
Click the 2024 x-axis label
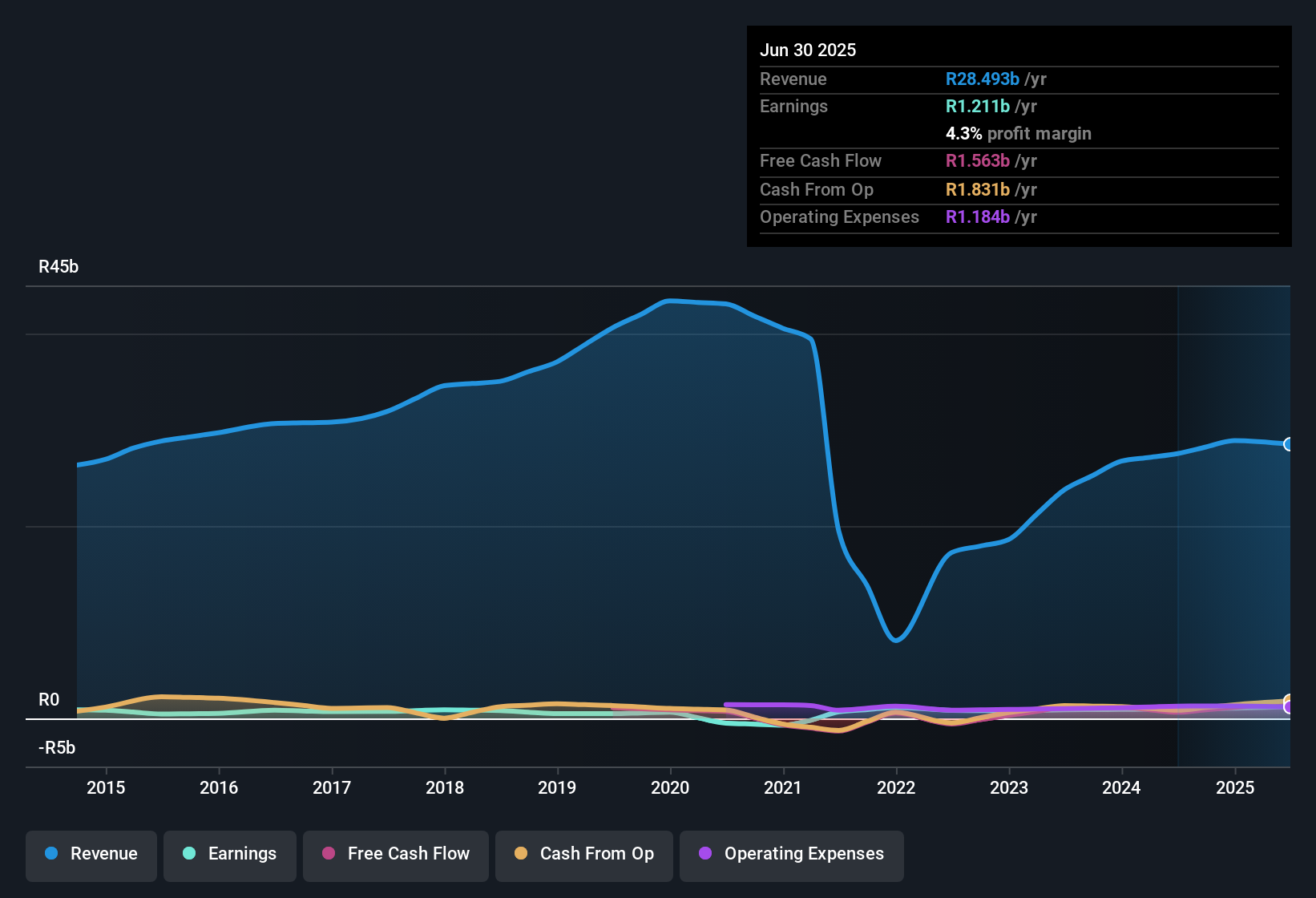tap(1121, 788)
